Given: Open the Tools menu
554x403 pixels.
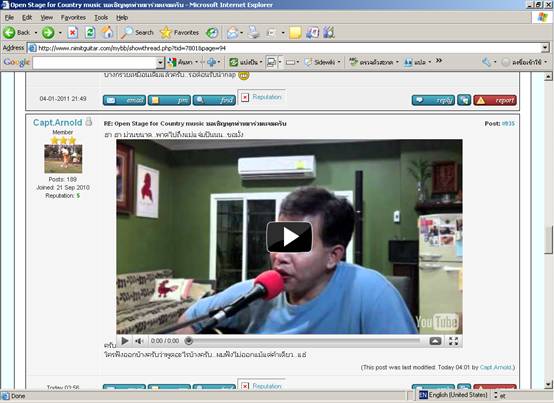Looking at the screenshot, I should pyautogui.click(x=101, y=17).
